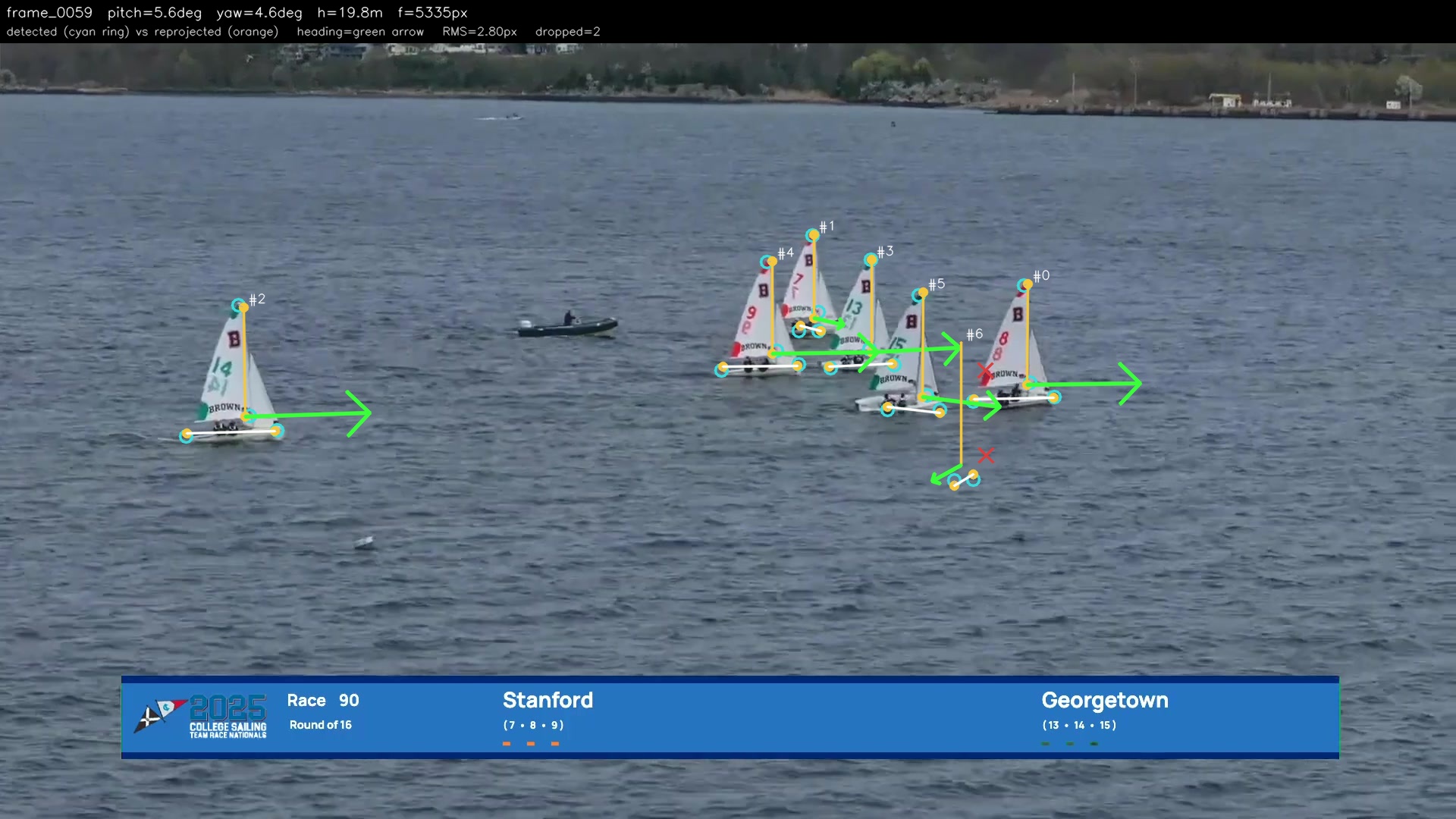
Task: Select boat label "#2"
Action: click(257, 299)
